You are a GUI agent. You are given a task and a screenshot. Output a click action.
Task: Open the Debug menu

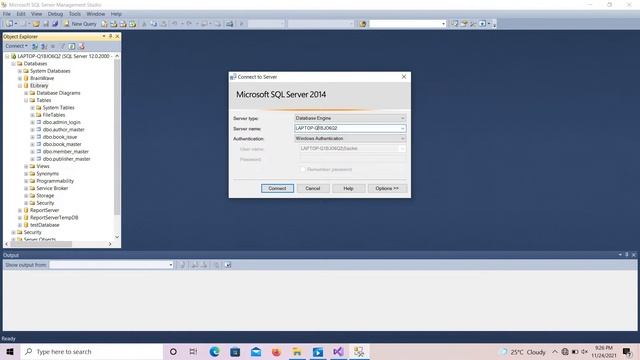(55, 14)
